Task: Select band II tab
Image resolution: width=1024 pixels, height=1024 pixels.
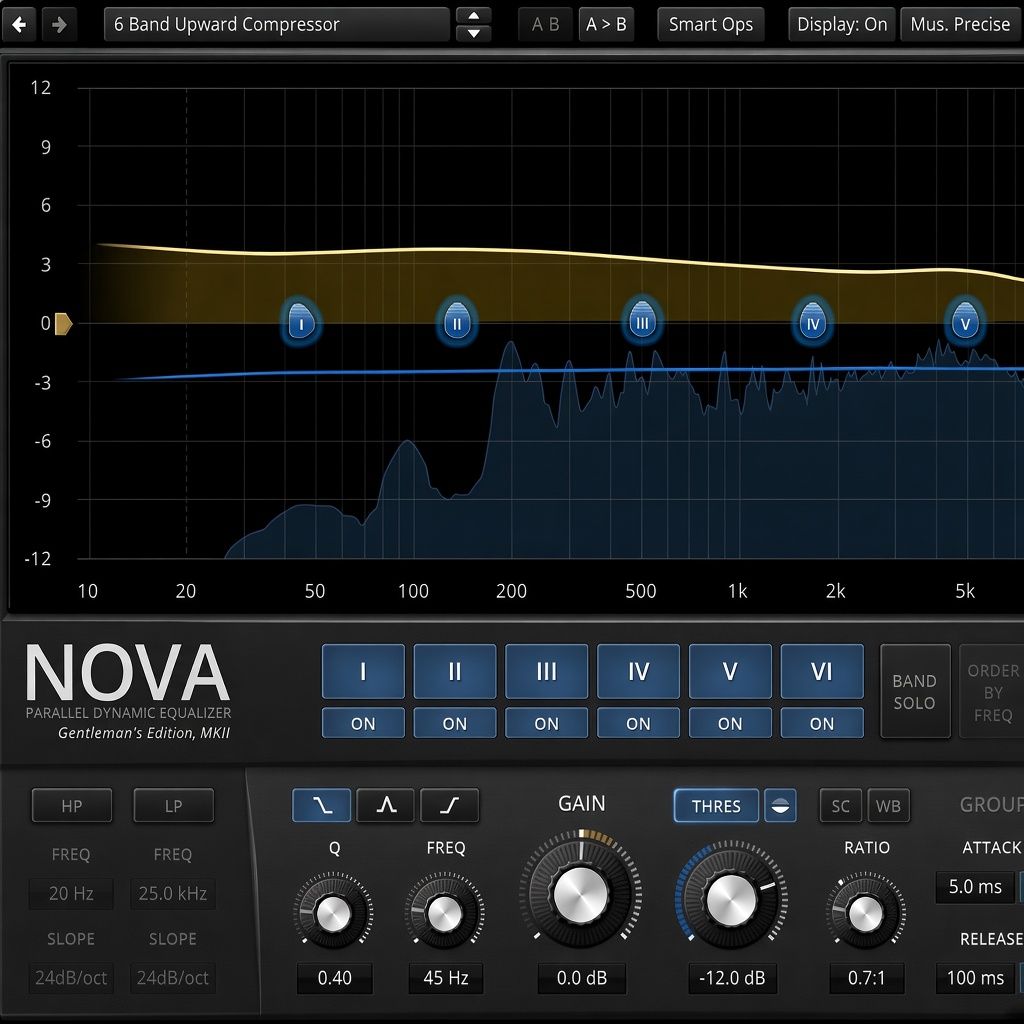Action: tap(455, 671)
